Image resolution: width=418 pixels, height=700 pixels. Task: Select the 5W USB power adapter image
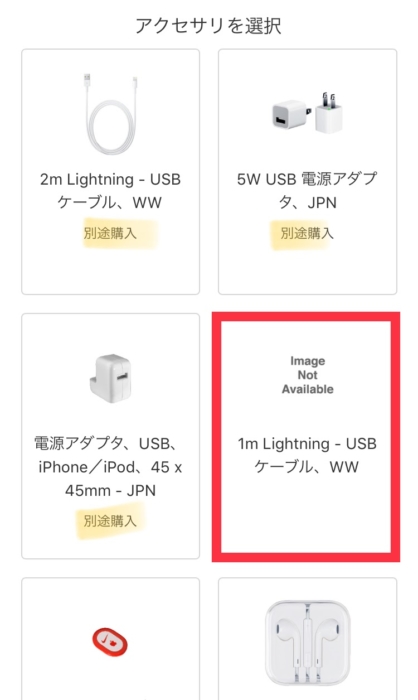pyautogui.click(x=307, y=112)
